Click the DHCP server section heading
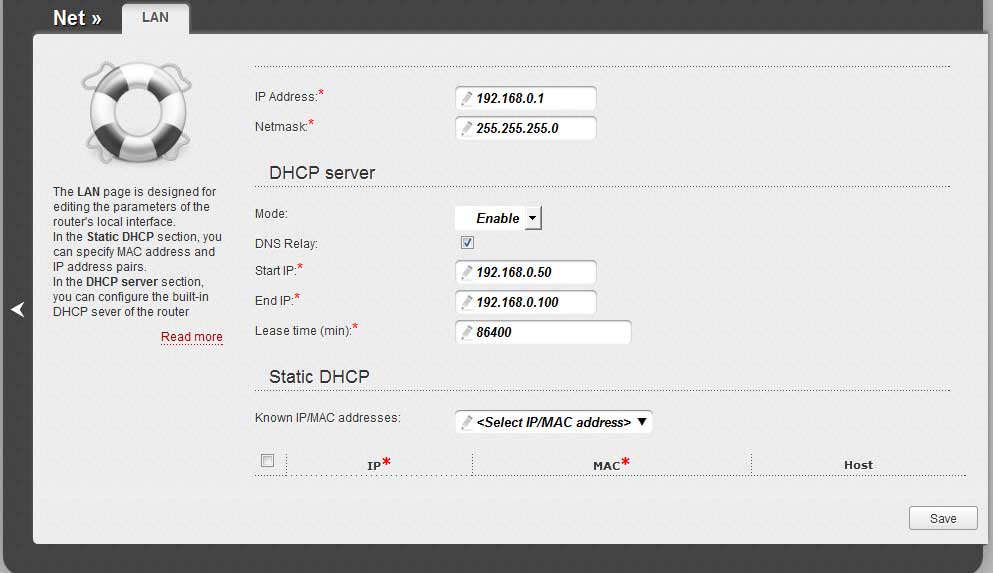 pos(322,173)
